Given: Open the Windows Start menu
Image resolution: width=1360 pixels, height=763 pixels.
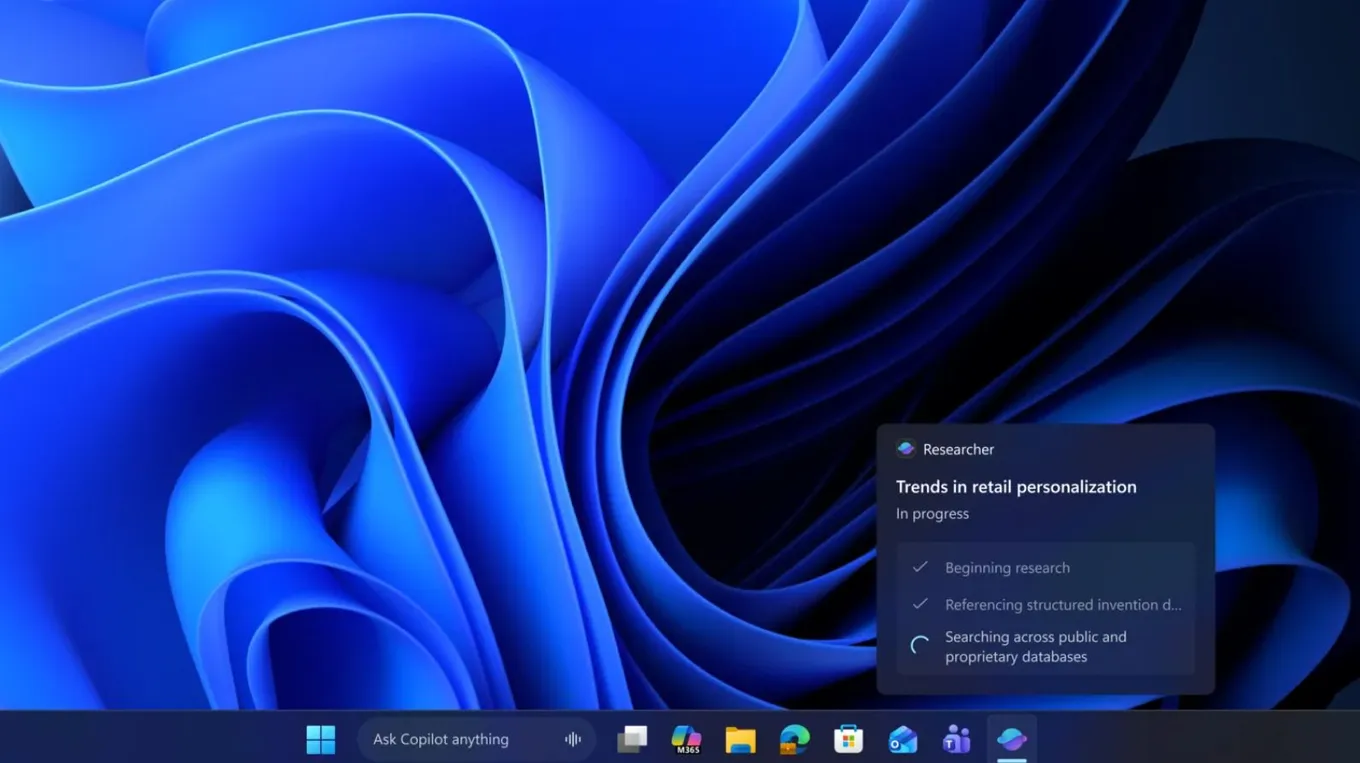Looking at the screenshot, I should (321, 739).
